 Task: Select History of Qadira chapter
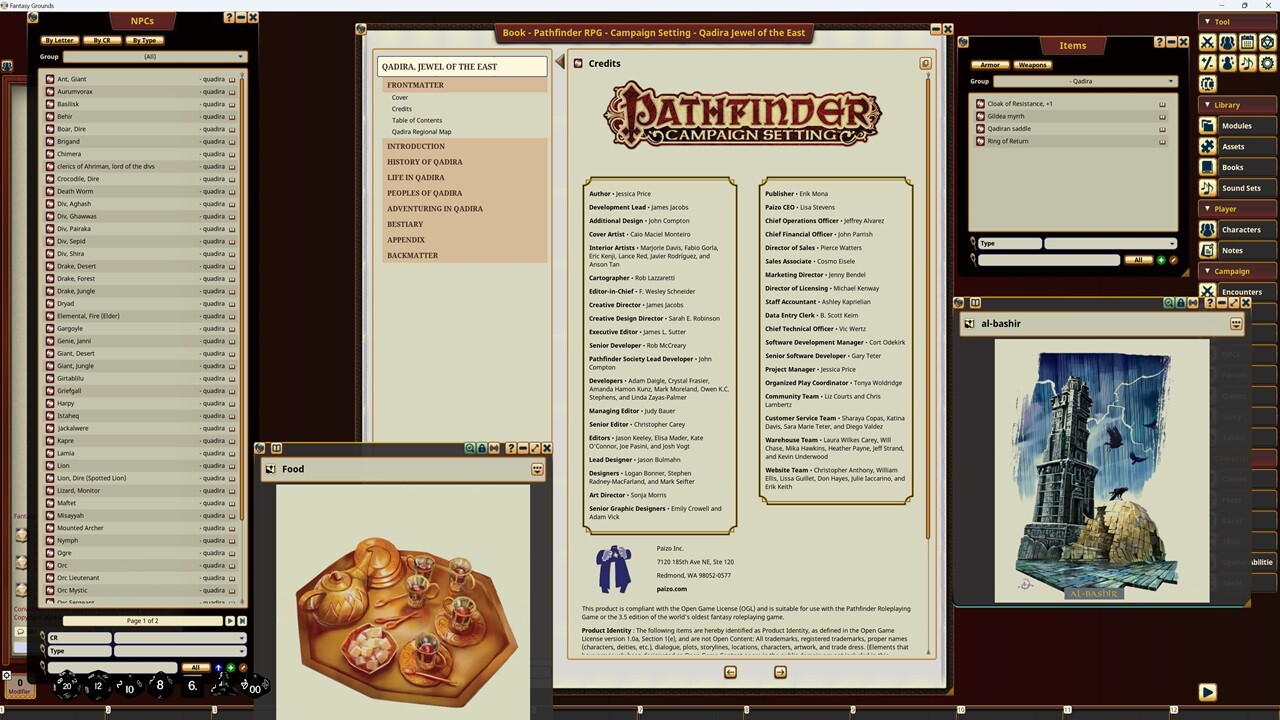pyautogui.click(x=424, y=162)
